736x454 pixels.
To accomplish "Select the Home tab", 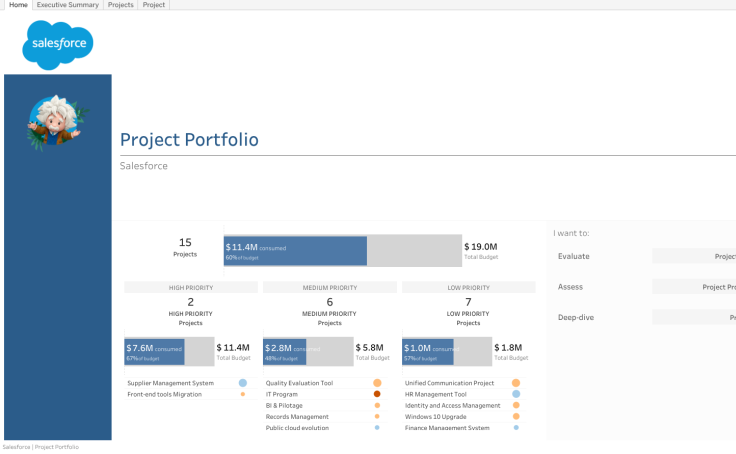I will 18,5.
